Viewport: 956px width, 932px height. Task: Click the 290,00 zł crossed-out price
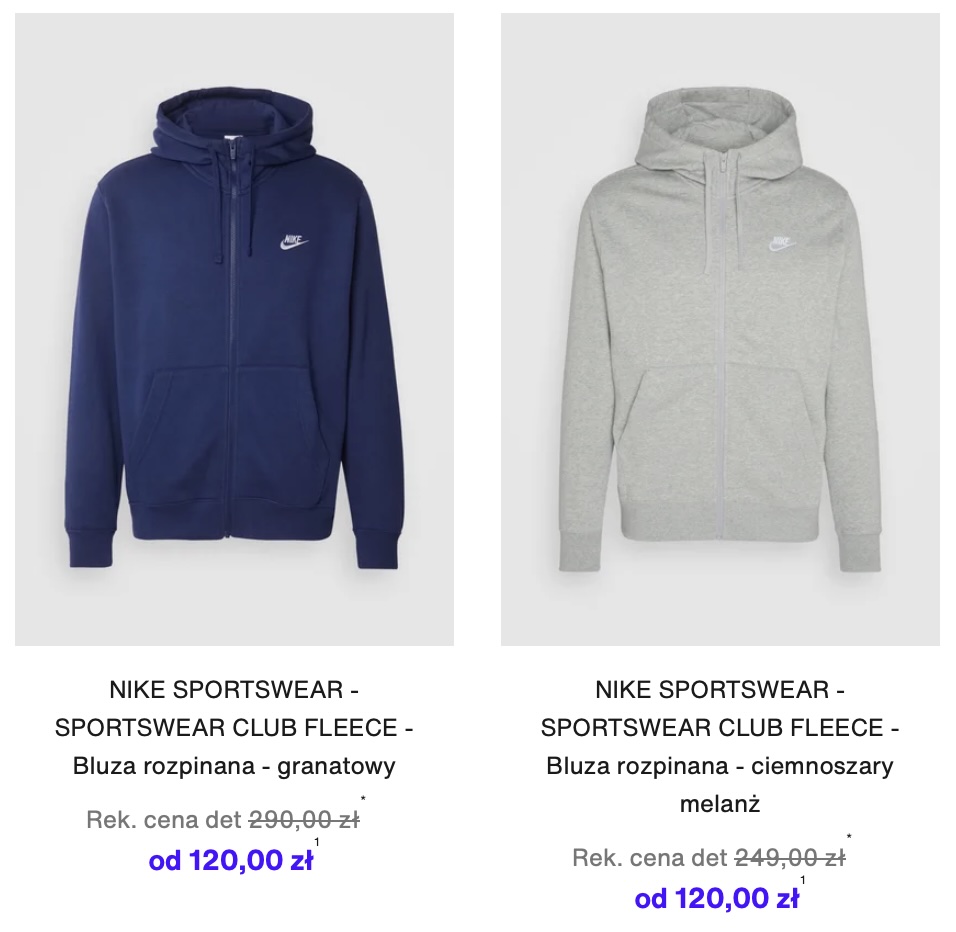(x=304, y=820)
